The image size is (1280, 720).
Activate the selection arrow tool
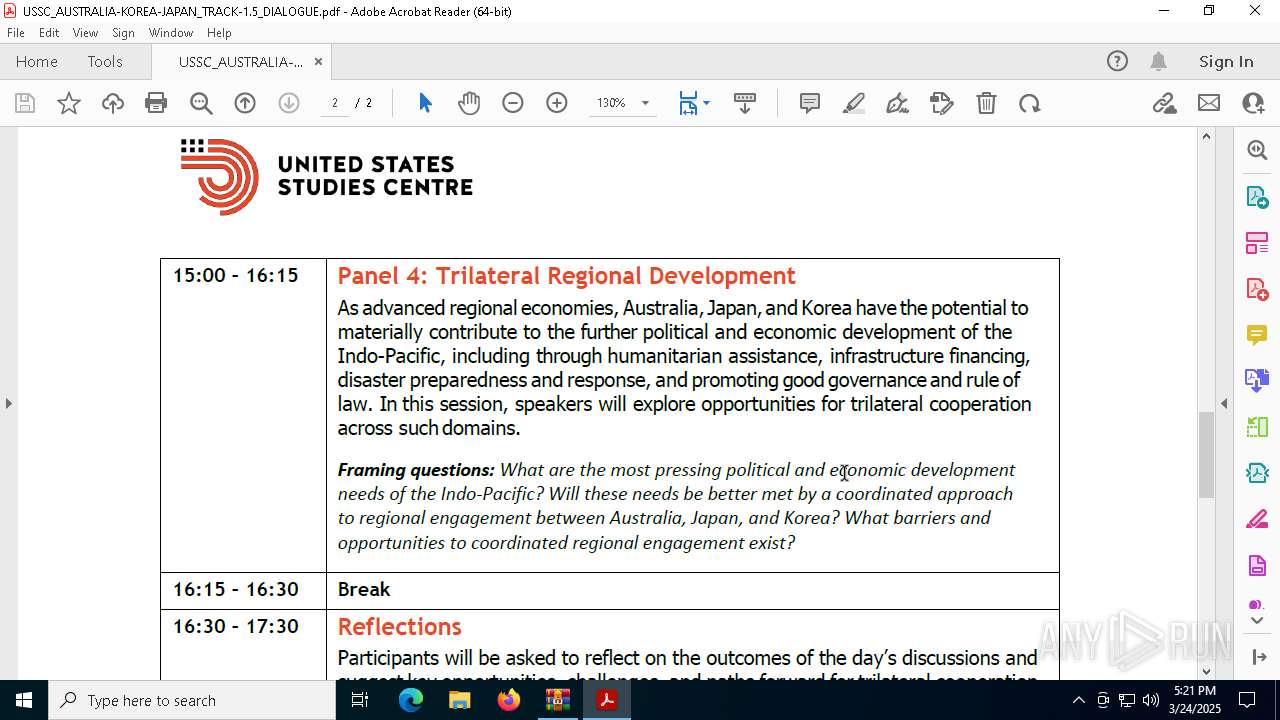425,103
